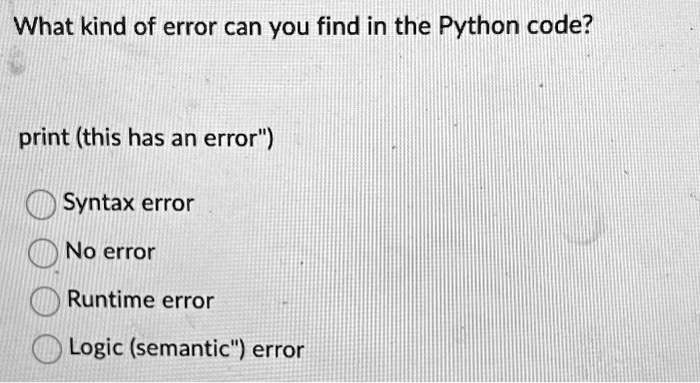Screen dimensions: 700x383
Task: Choose the No error radio option
Action: pyautogui.click(x=43, y=253)
